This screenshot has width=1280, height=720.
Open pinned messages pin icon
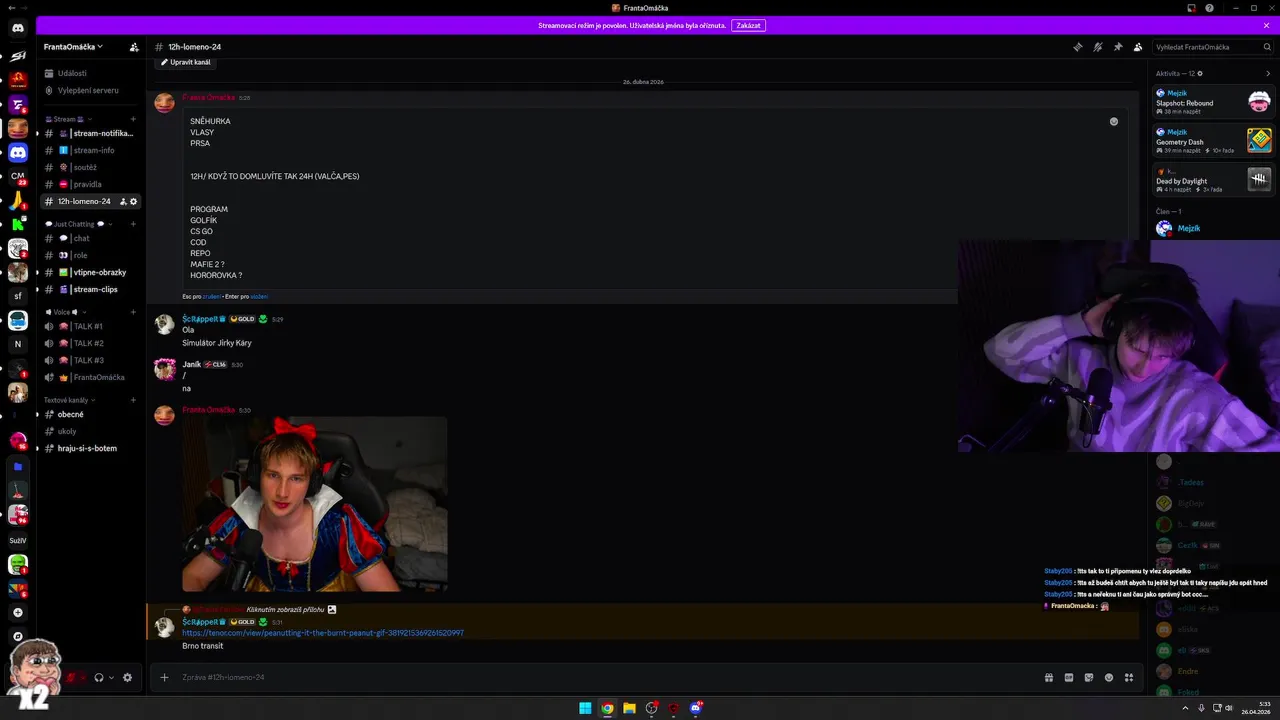[1118, 47]
